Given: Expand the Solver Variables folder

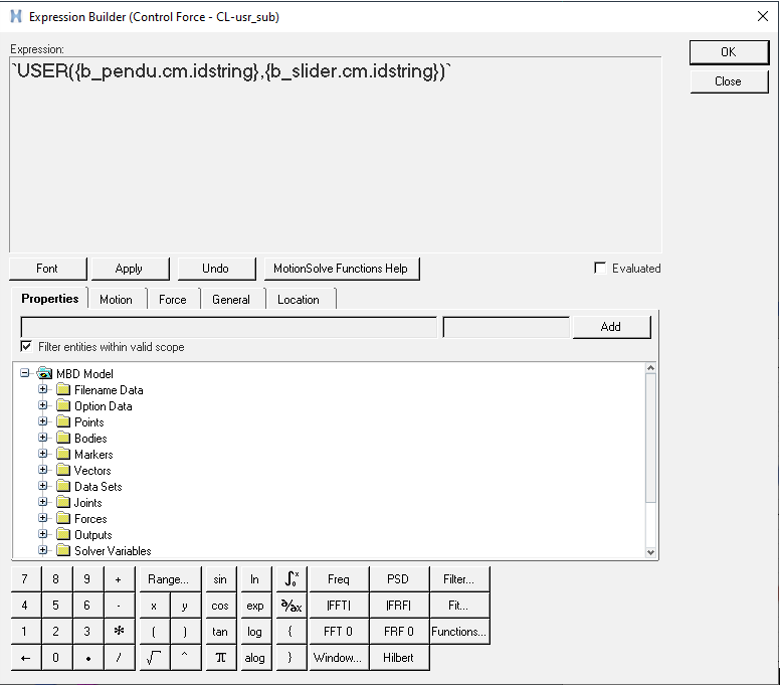Looking at the screenshot, I should (43, 551).
